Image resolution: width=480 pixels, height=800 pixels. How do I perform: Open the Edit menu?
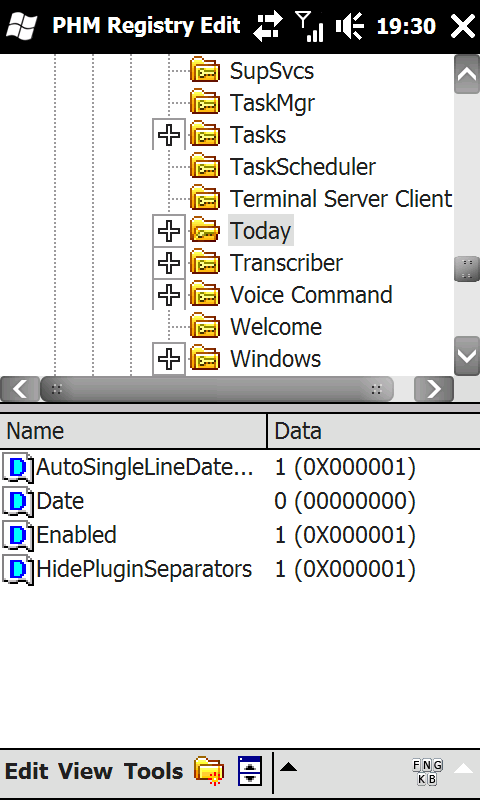27,771
